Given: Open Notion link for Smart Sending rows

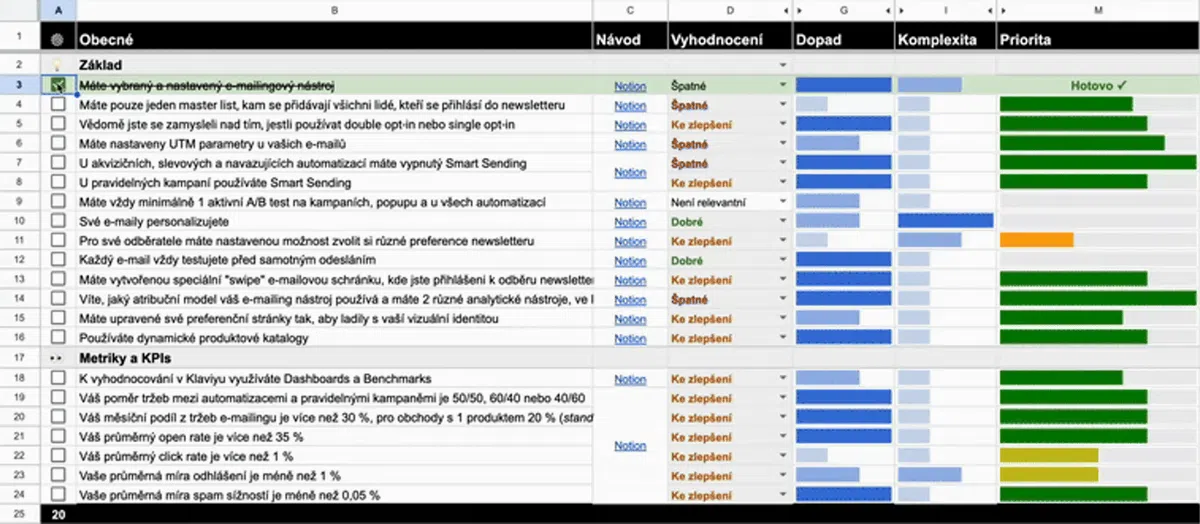Looking at the screenshot, I should (x=630, y=172).
